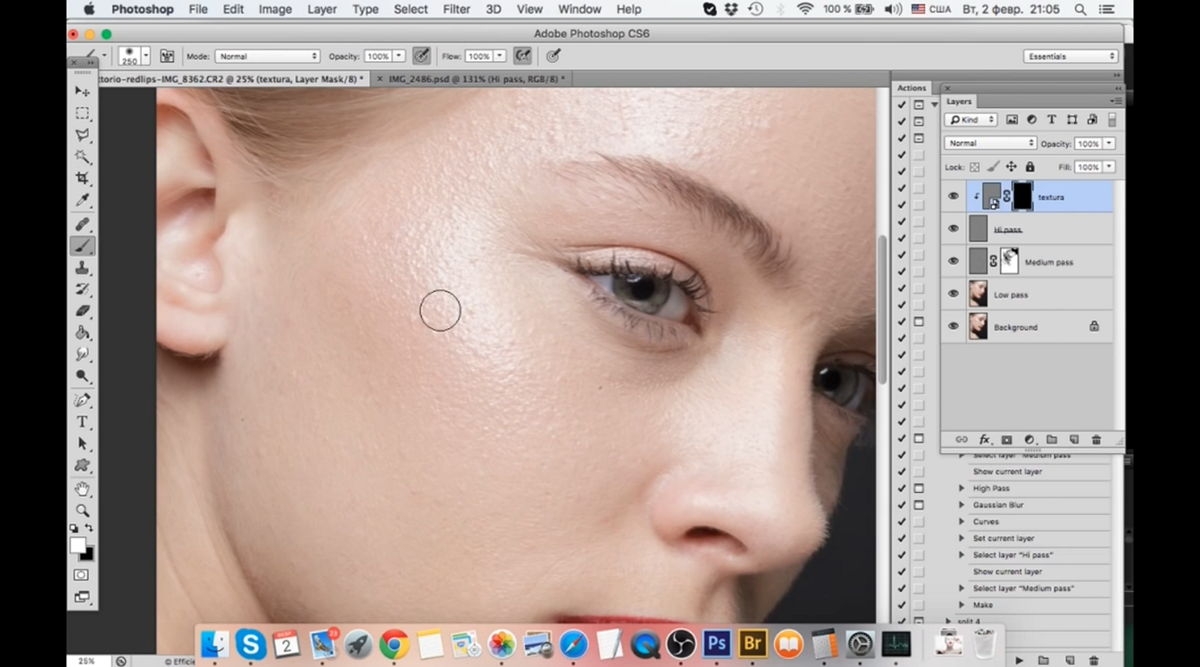
Task: Click the background color swatch
Action: (87, 553)
